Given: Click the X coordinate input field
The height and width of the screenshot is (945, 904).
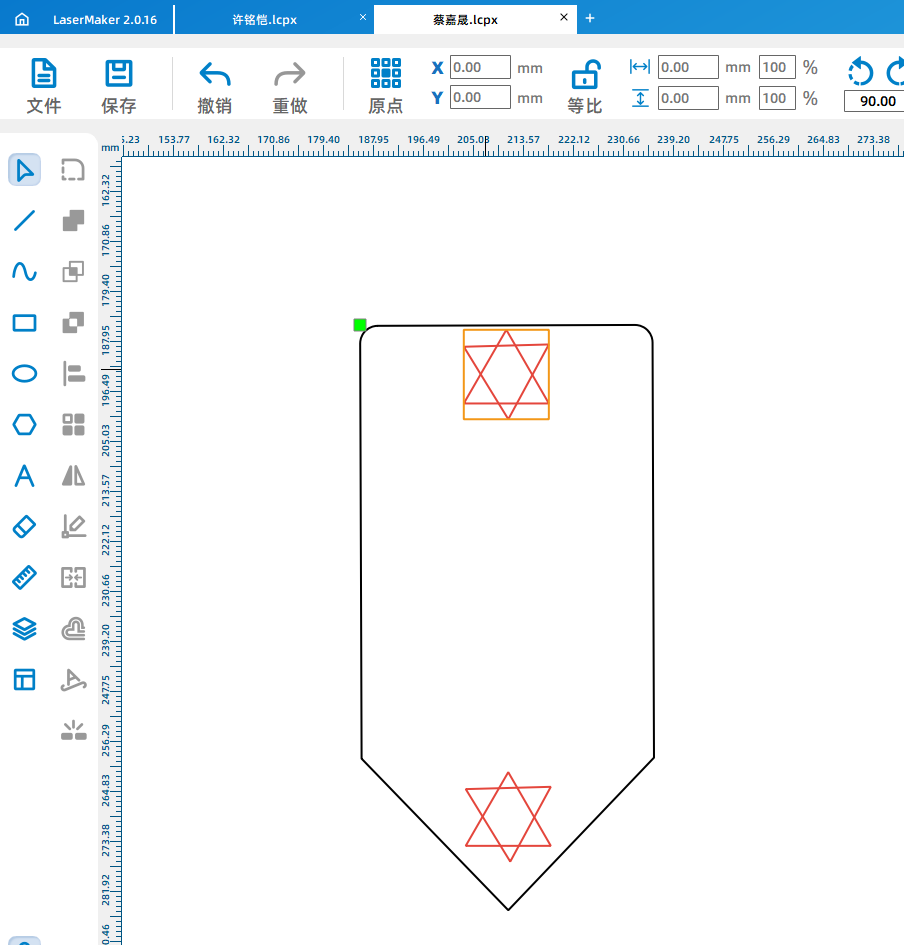Looking at the screenshot, I should pos(480,68).
